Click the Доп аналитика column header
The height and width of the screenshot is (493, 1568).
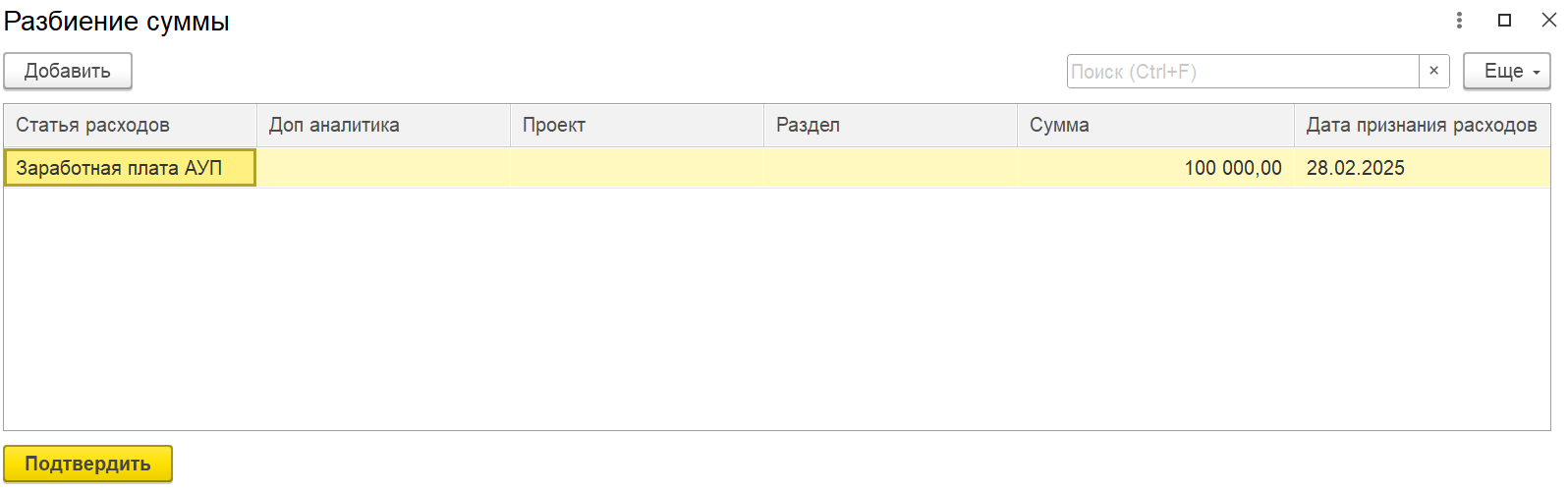point(383,125)
